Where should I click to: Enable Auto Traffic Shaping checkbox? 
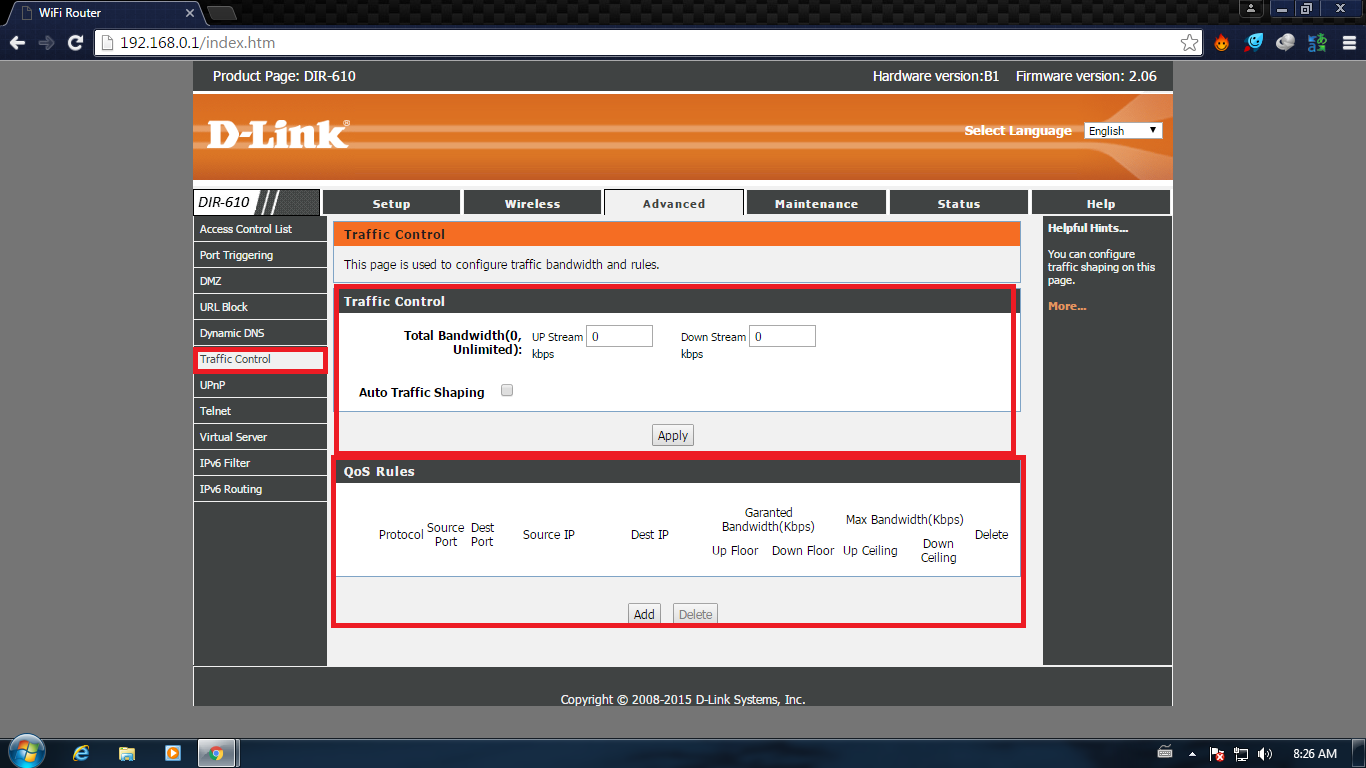[x=507, y=391]
